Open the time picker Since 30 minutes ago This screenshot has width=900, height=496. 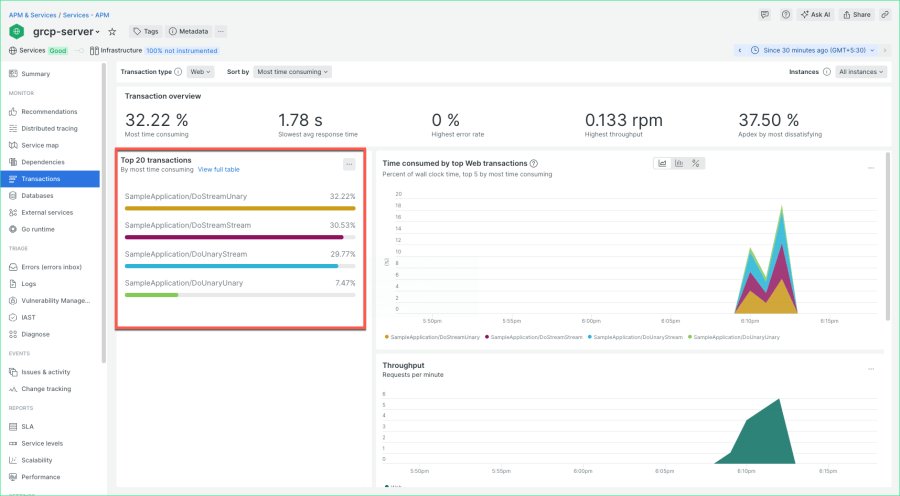tap(812, 50)
